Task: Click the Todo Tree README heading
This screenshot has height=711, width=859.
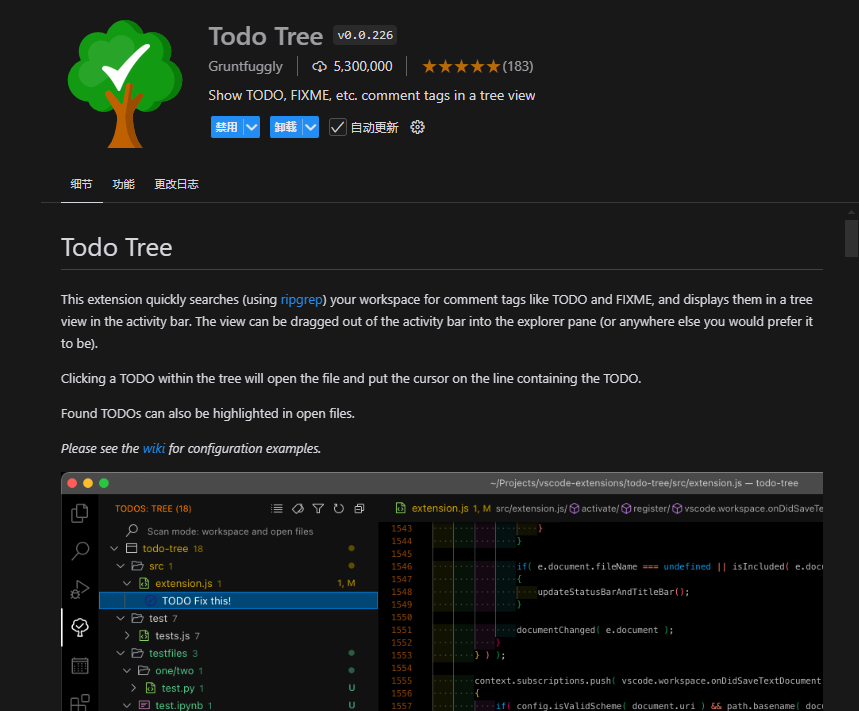Action: 117,248
